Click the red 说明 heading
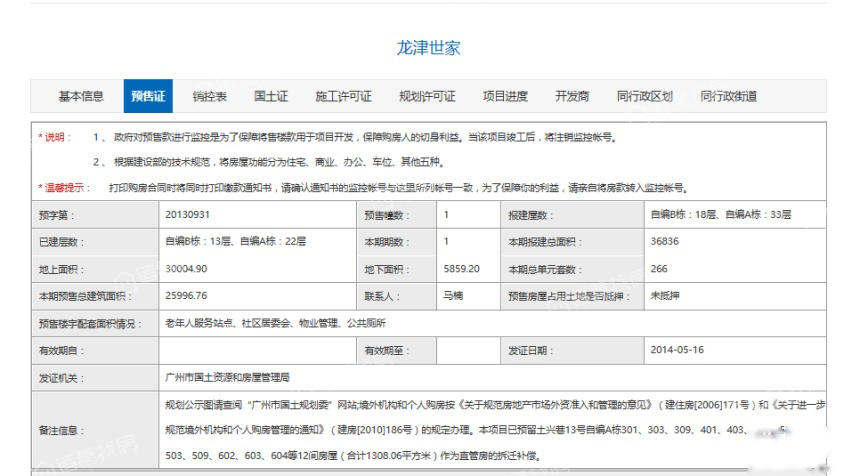Viewport: 860px width, 476px height. pos(54,137)
